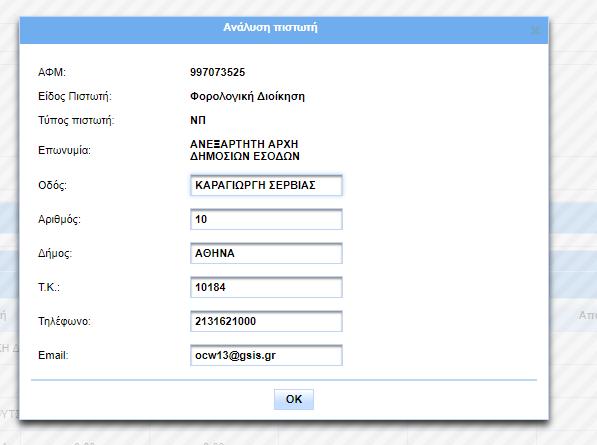This screenshot has width=597, height=445.
Task: Click the Επωνυμία: label
Action: point(64,150)
